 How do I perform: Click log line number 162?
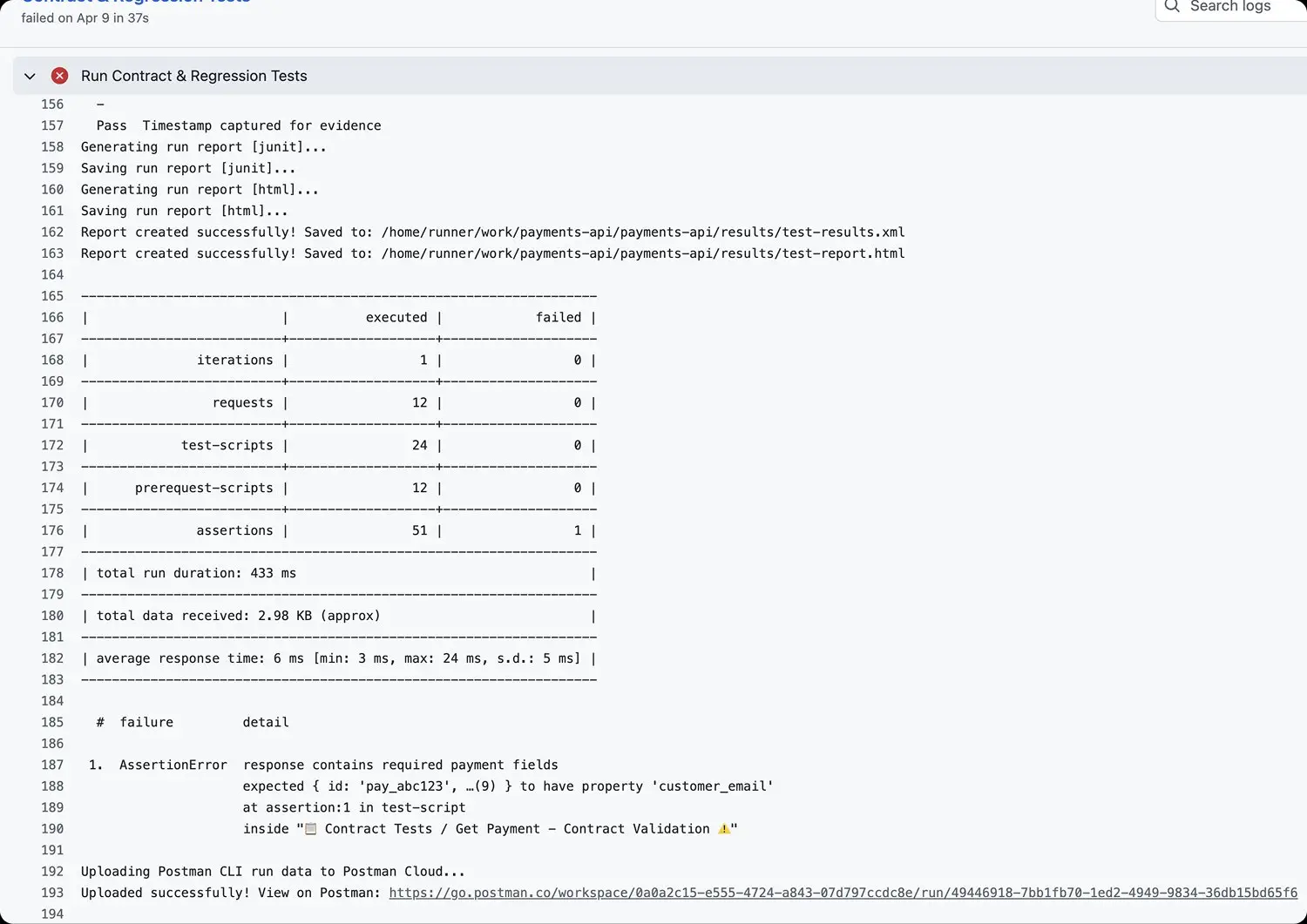(x=52, y=232)
